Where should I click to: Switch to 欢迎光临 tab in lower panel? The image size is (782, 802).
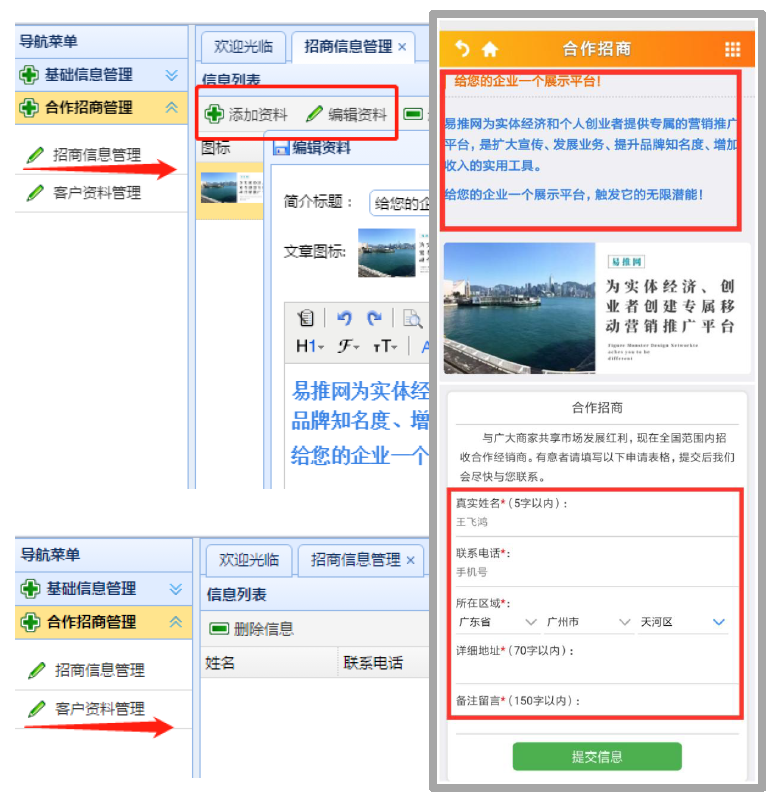tap(249, 560)
